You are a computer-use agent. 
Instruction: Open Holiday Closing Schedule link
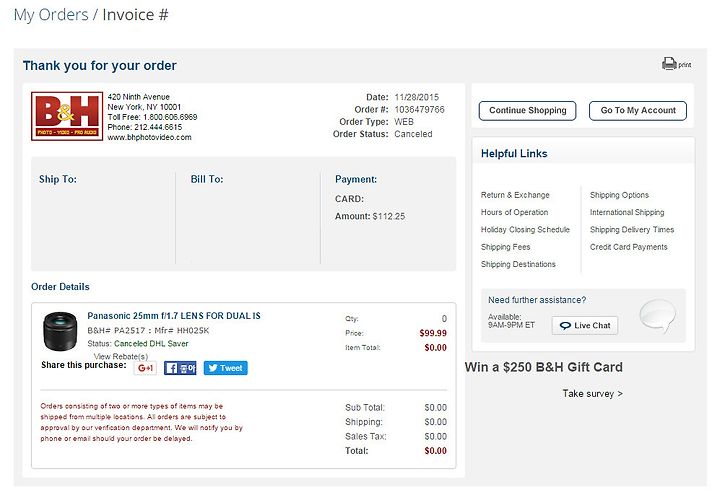(x=525, y=230)
